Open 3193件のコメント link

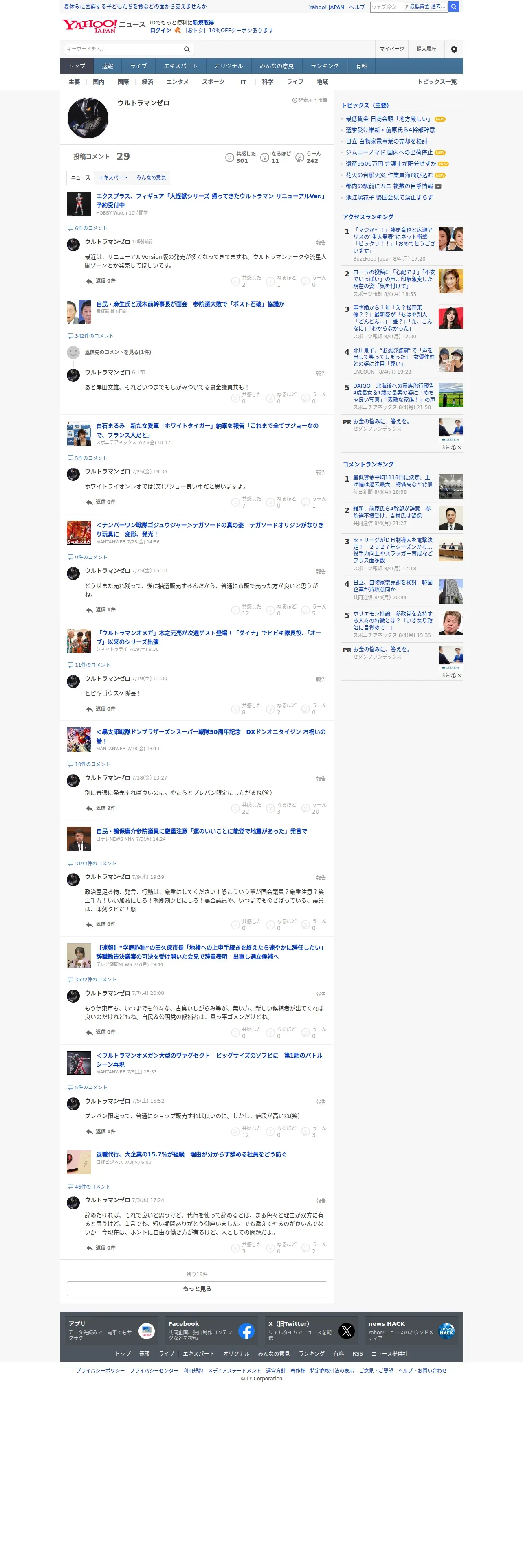(95, 864)
